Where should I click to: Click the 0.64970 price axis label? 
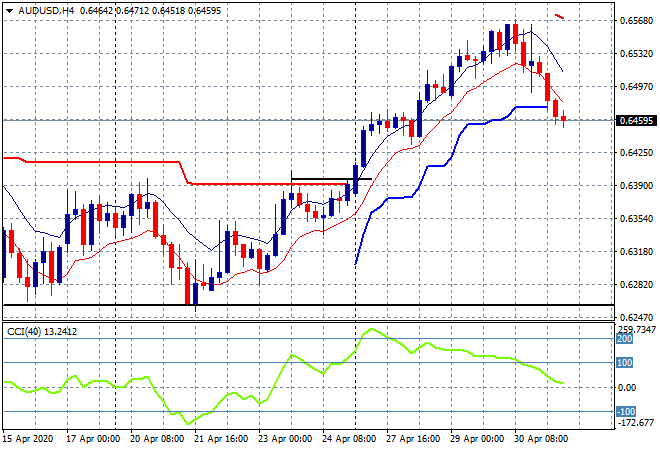pos(636,87)
